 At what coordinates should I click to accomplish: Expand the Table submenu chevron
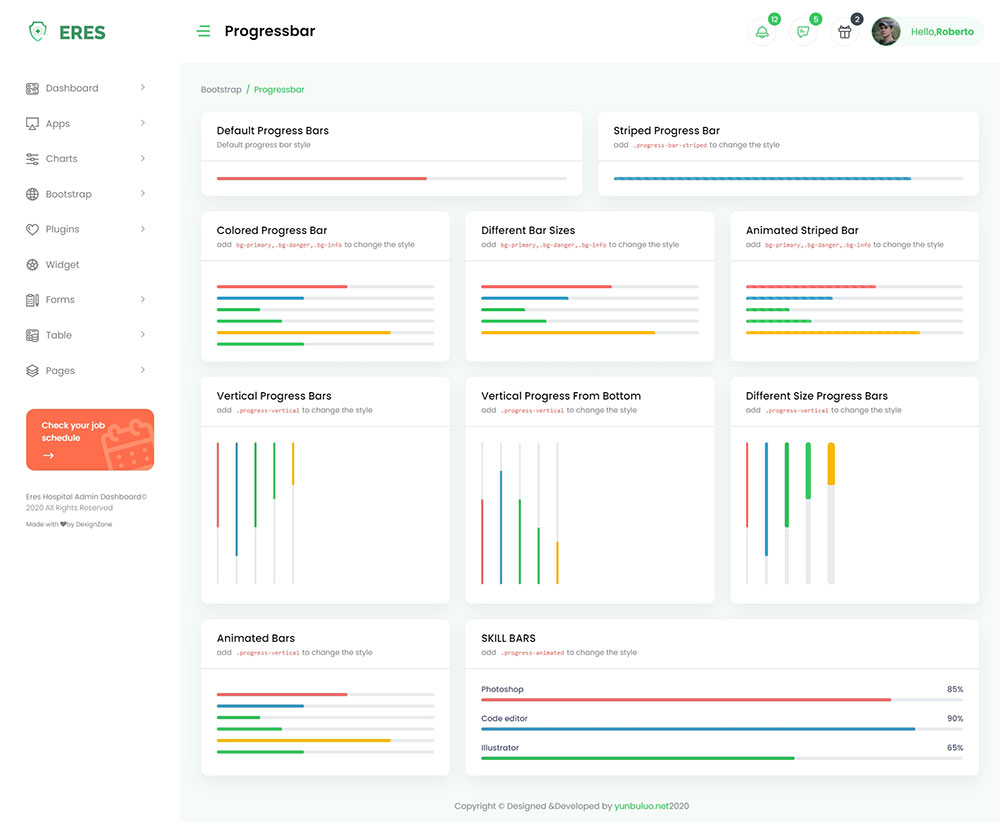pos(143,334)
